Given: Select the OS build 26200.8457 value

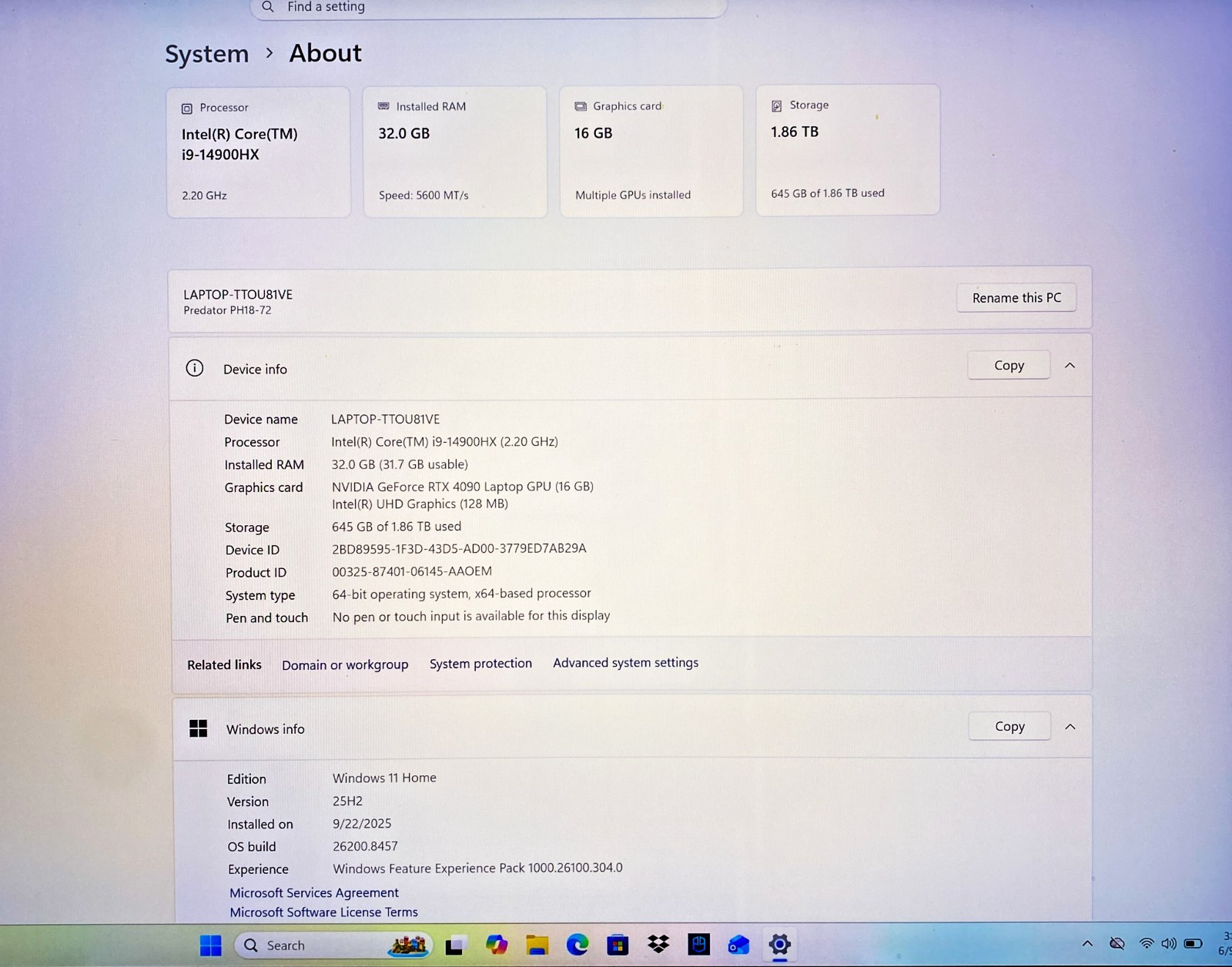Looking at the screenshot, I should (365, 846).
